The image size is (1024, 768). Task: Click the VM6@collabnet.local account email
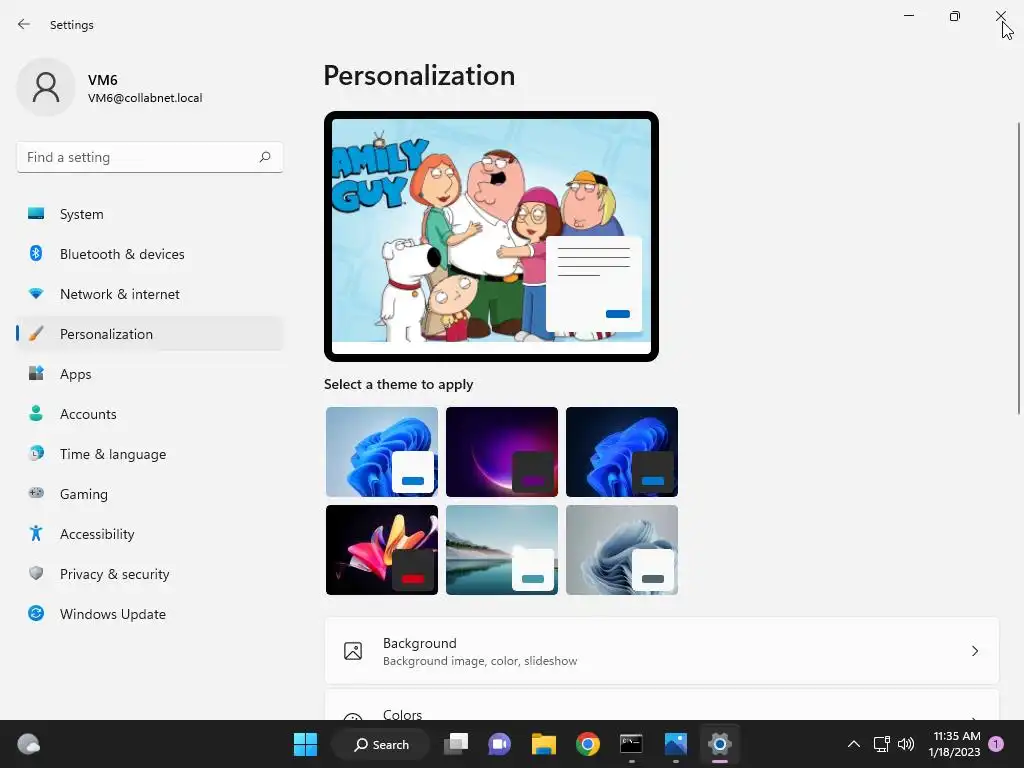click(x=145, y=98)
